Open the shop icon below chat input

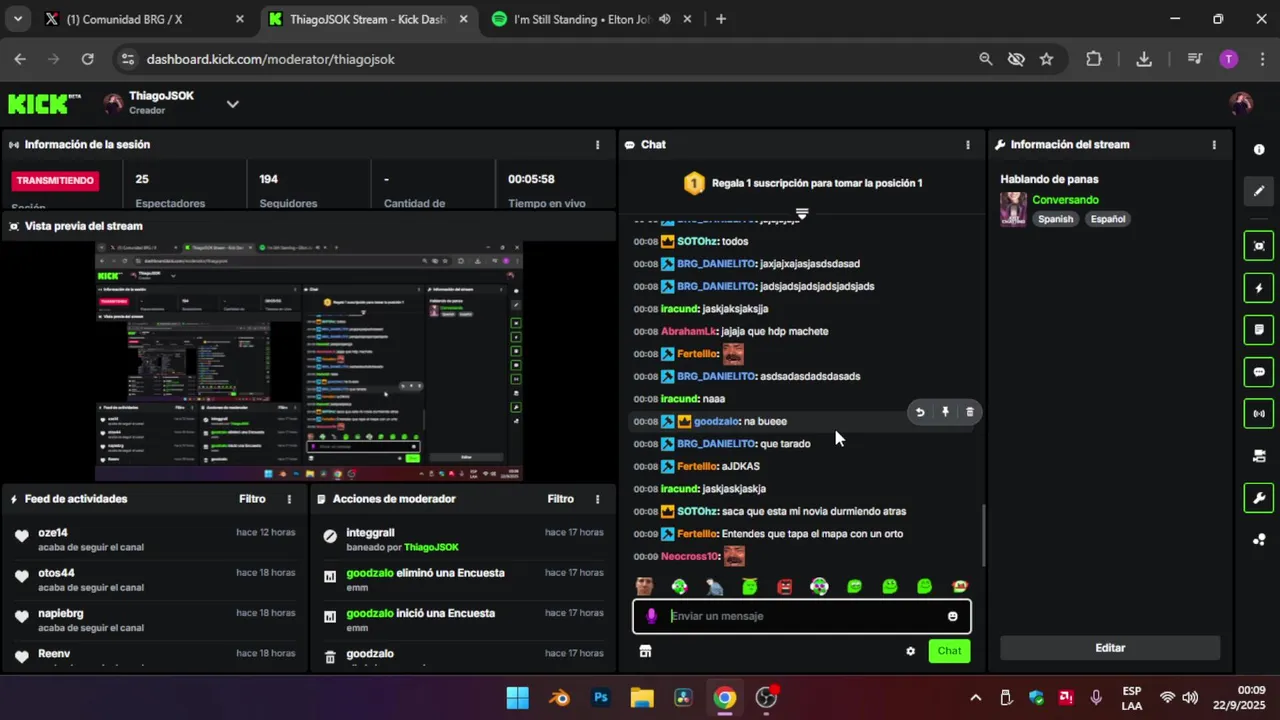(645, 651)
